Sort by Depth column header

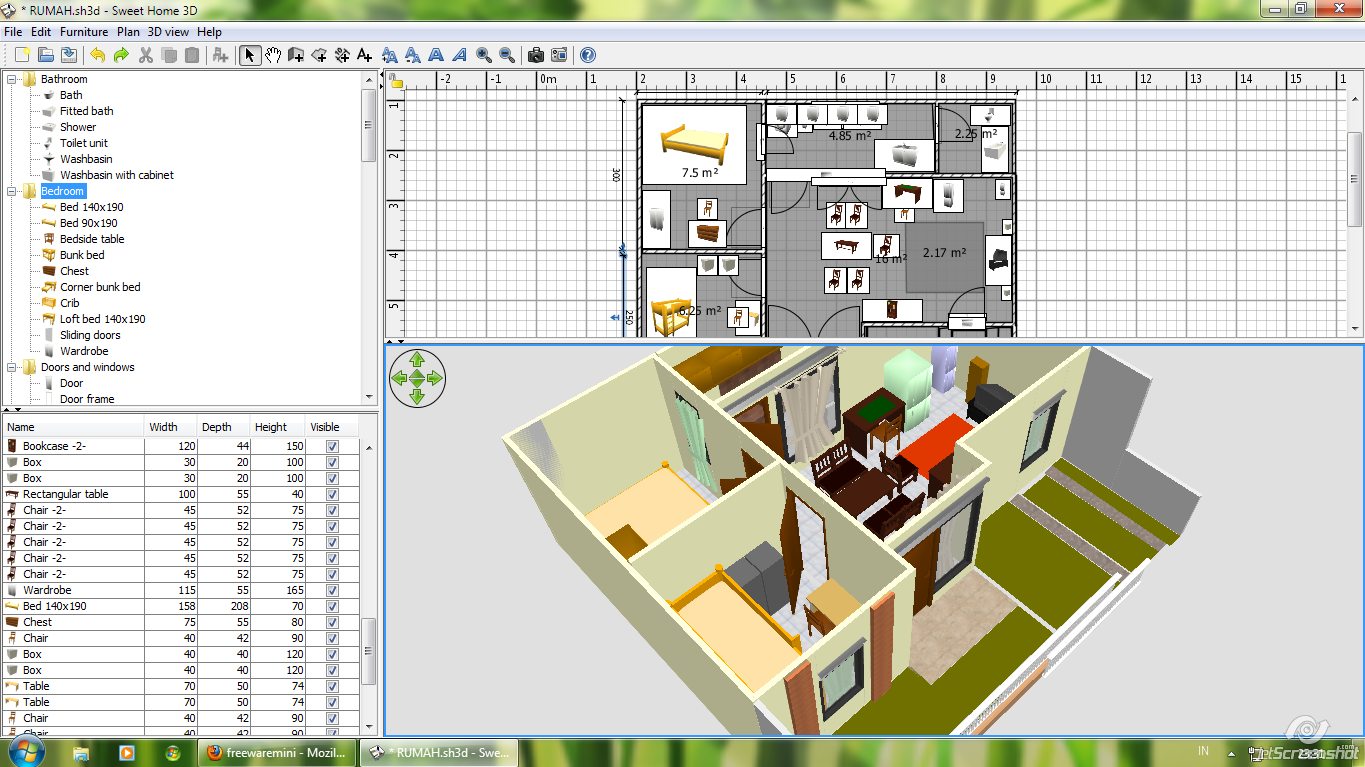click(224, 427)
